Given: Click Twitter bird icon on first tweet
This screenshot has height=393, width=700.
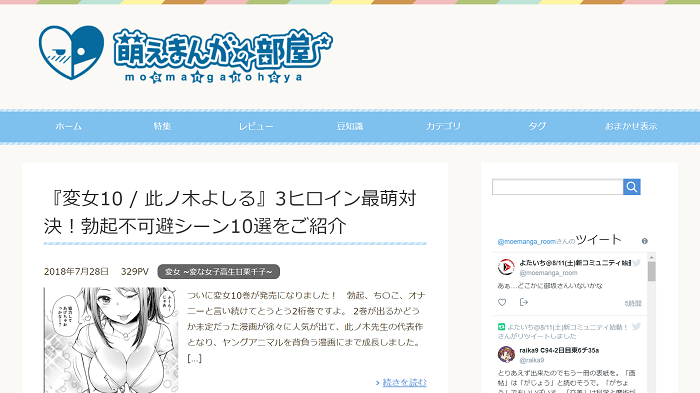Looking at the screenshot, I should click(637, 263).
